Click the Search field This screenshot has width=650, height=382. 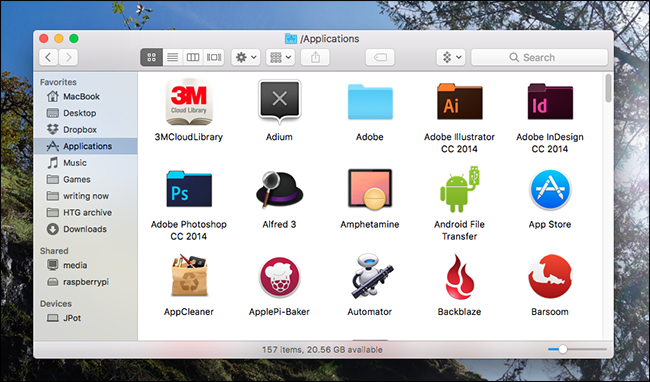(x=539, y=57)
